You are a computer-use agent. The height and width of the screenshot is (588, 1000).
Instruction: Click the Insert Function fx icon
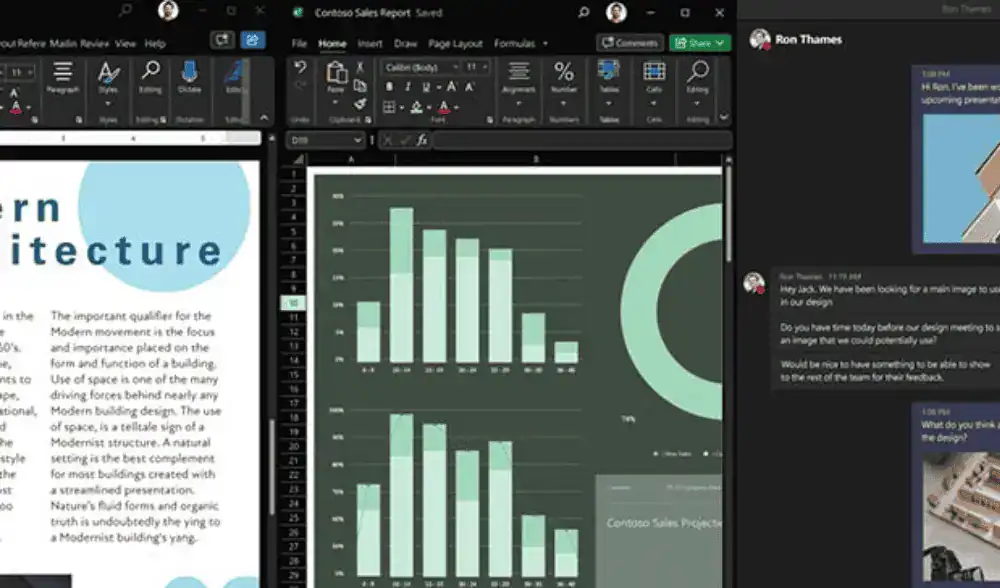pyautogui.click(x=422, y=140)
